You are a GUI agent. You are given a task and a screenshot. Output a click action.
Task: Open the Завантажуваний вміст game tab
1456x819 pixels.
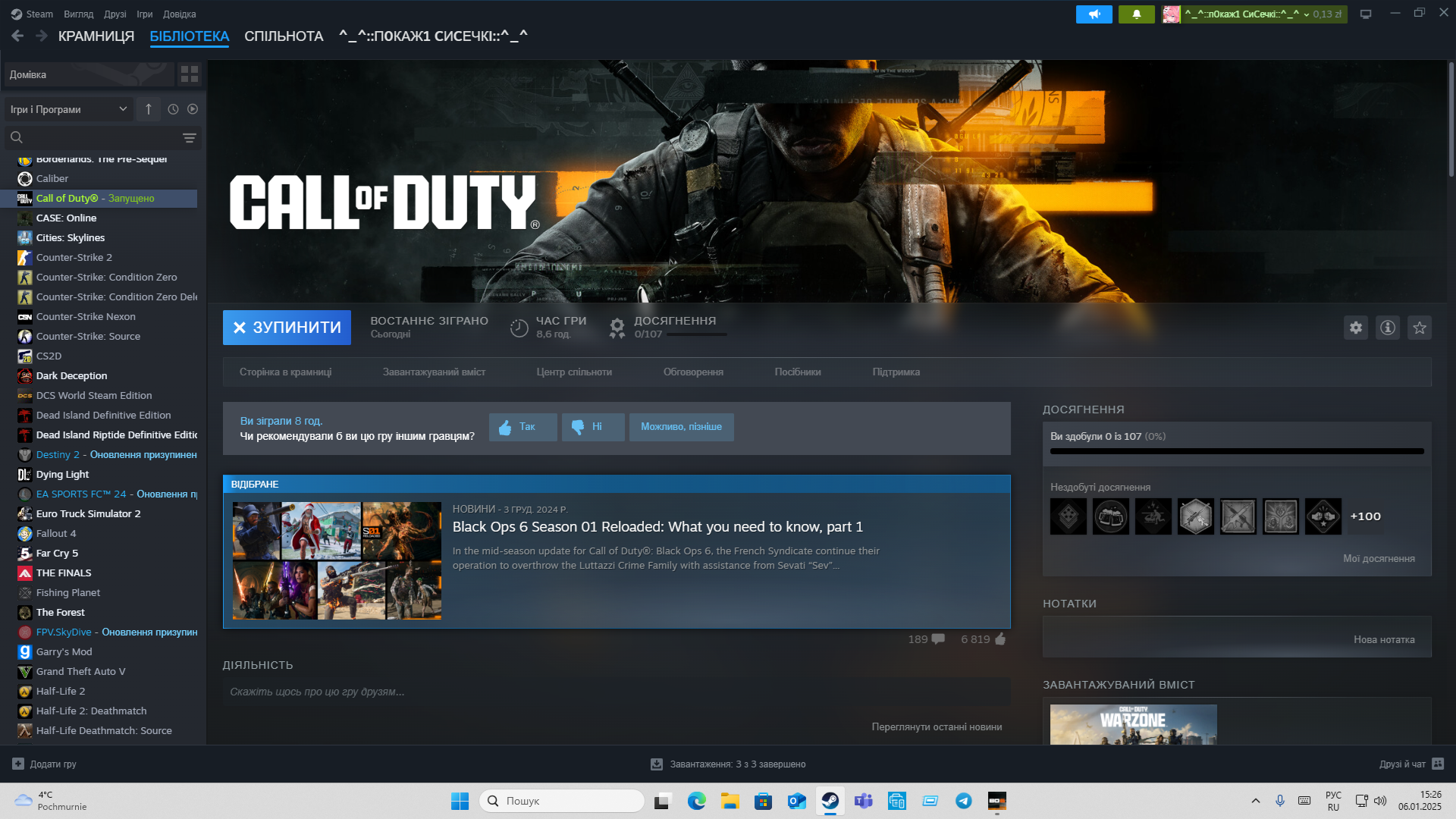click(x=434, y=372)
